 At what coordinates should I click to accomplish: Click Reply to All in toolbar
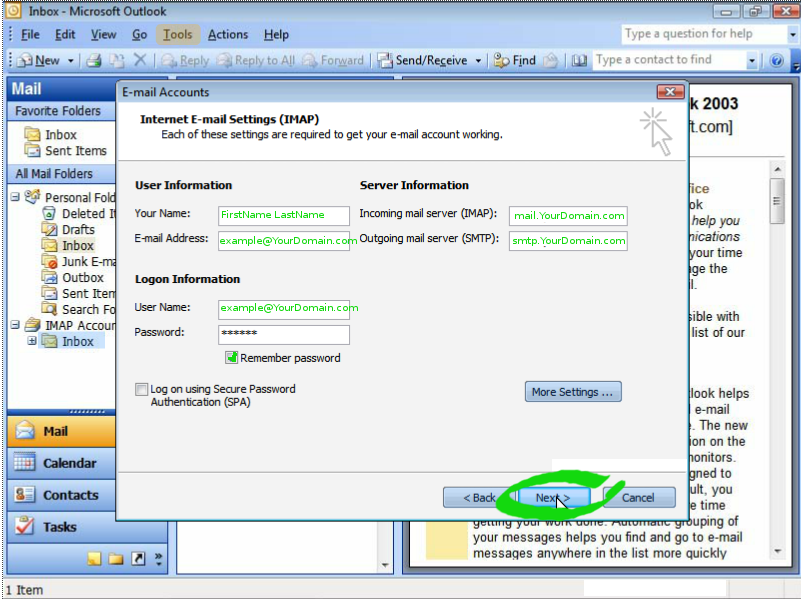(255, 60)
